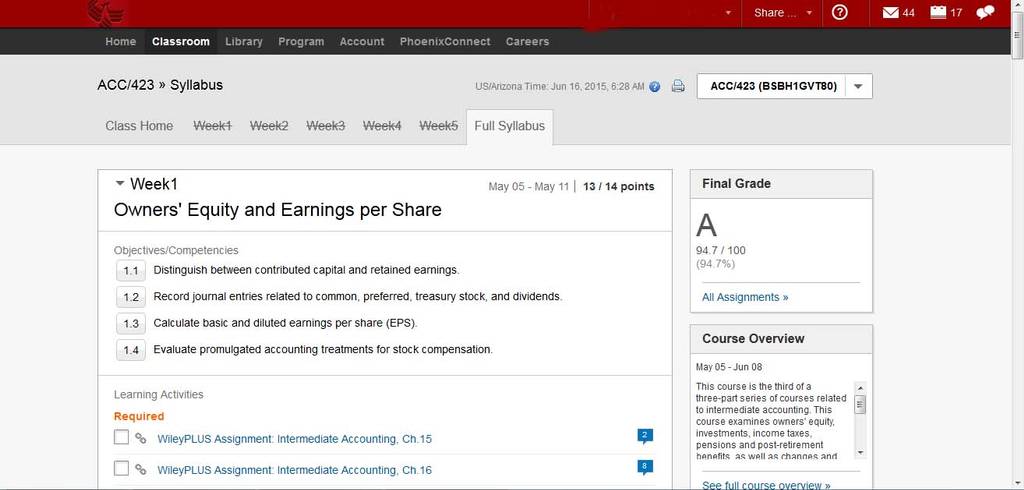This screenshot has height=490, width=1024.
Task: Switch to the Class Home tab
Action: tap(139, 126)
